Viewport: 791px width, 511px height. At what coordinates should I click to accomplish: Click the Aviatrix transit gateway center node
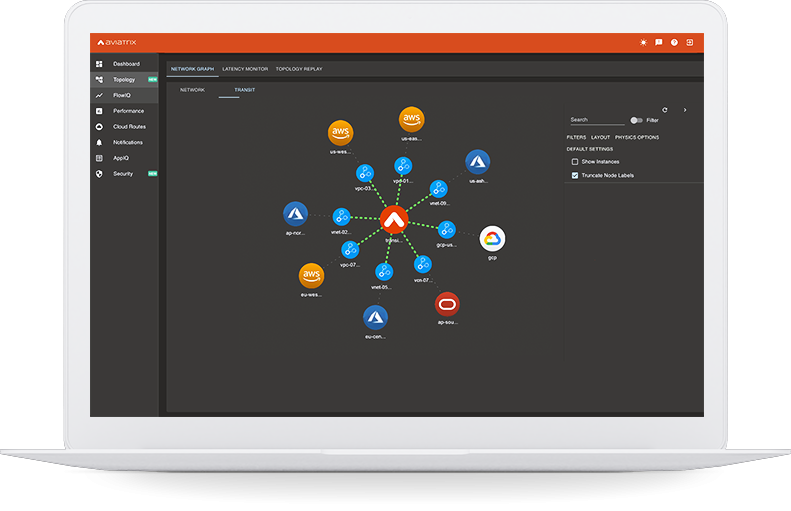394,219
